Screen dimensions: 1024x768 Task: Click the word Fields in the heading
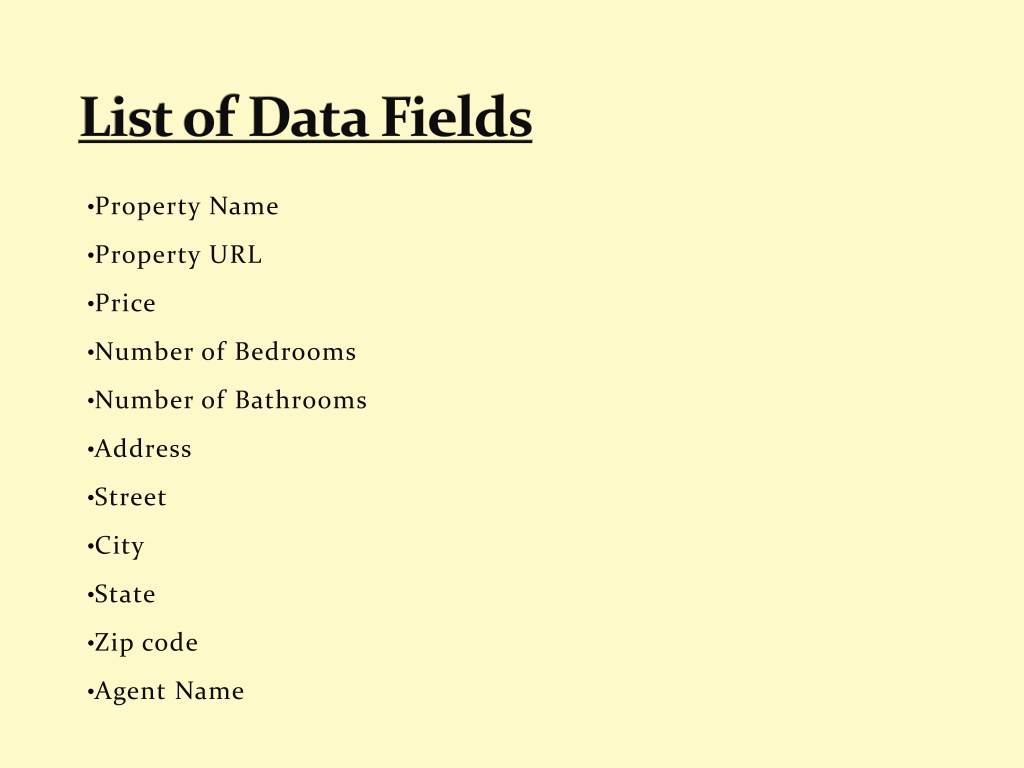tap(456, 117)
